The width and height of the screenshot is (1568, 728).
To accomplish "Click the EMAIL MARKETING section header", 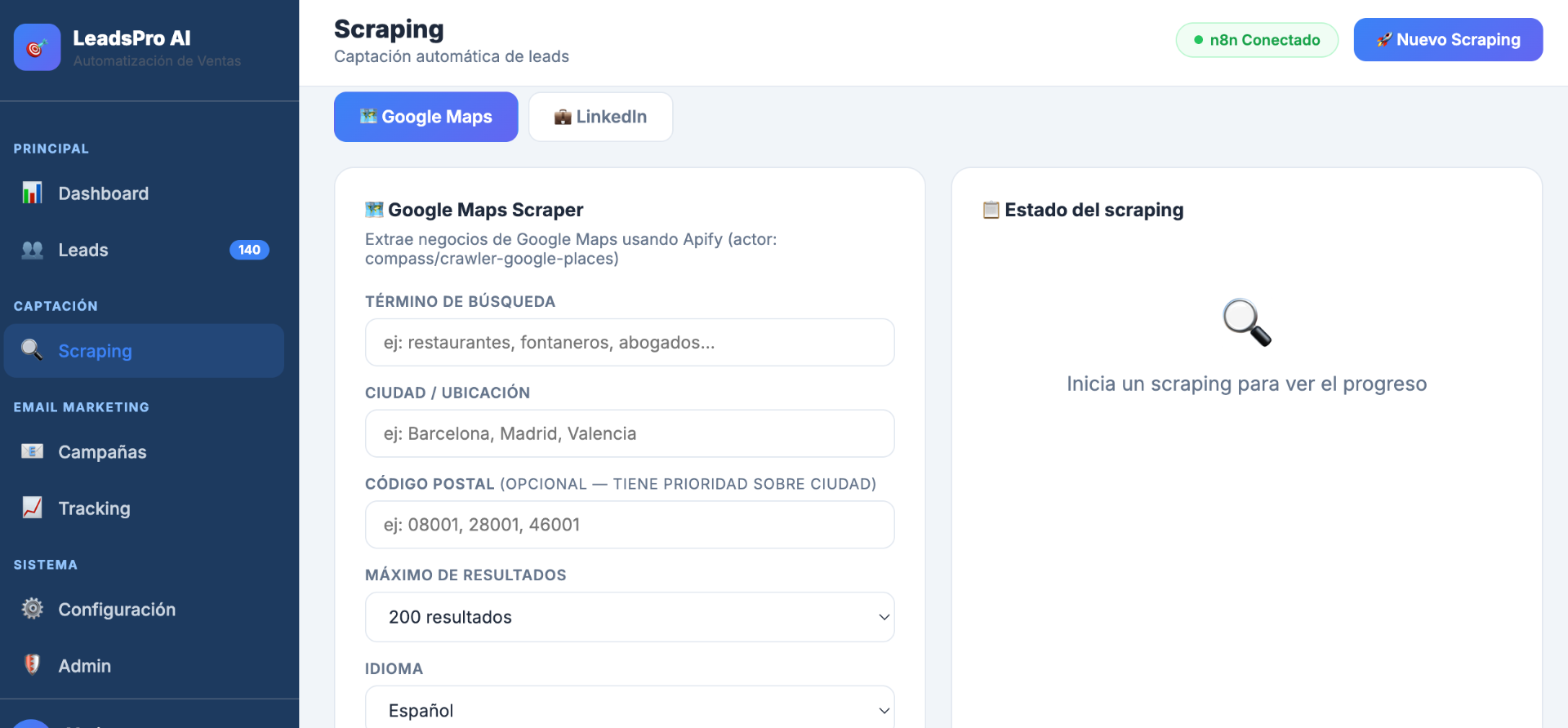I will pos(82,407).
